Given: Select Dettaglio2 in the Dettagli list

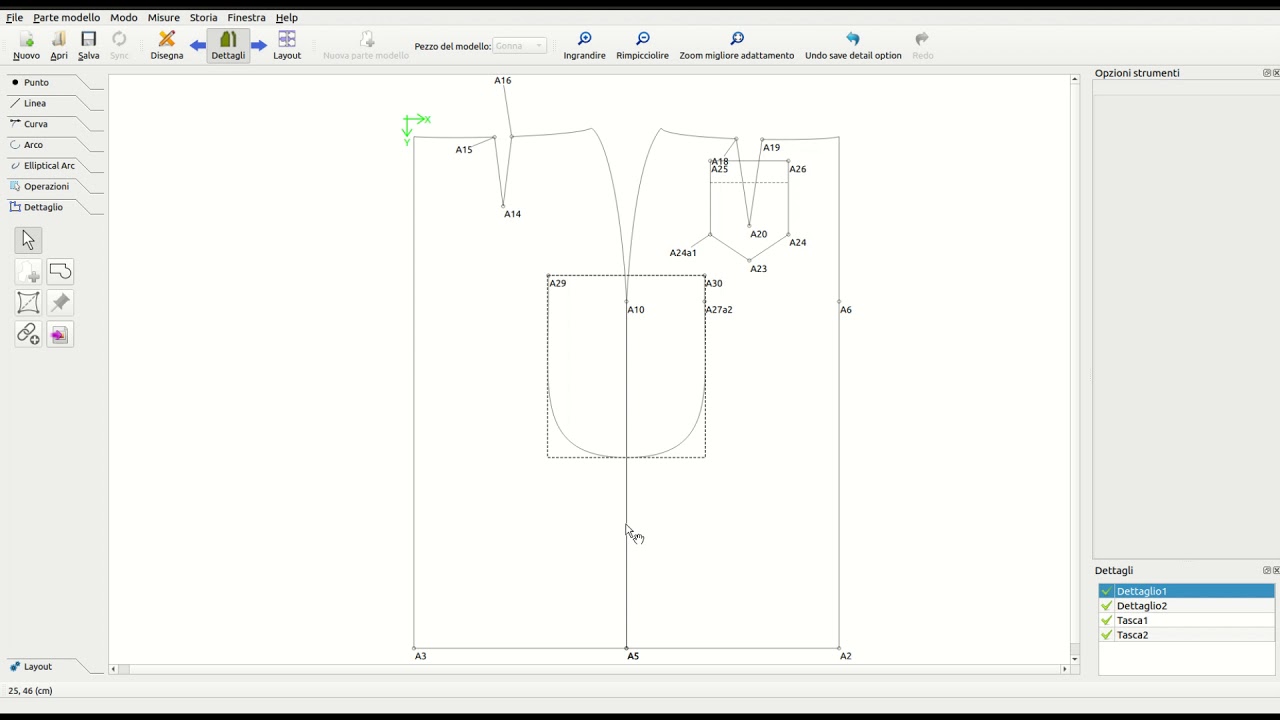Looking at the screenshot, I should [1186, 606].
